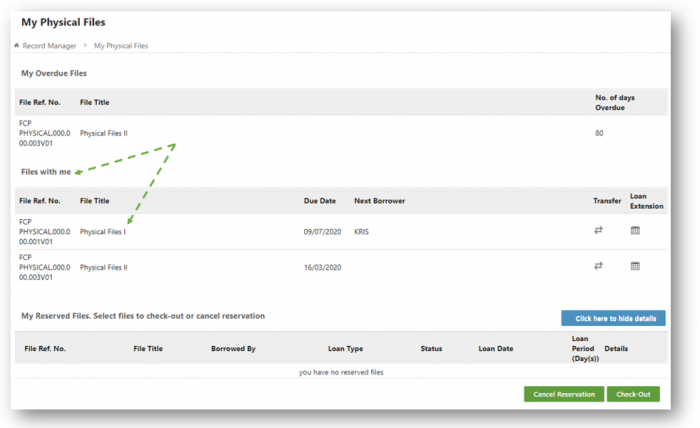Click Physical Files II title in Files with me
Viewport: 700px width, 428px height.
click(x=104, y=267)
